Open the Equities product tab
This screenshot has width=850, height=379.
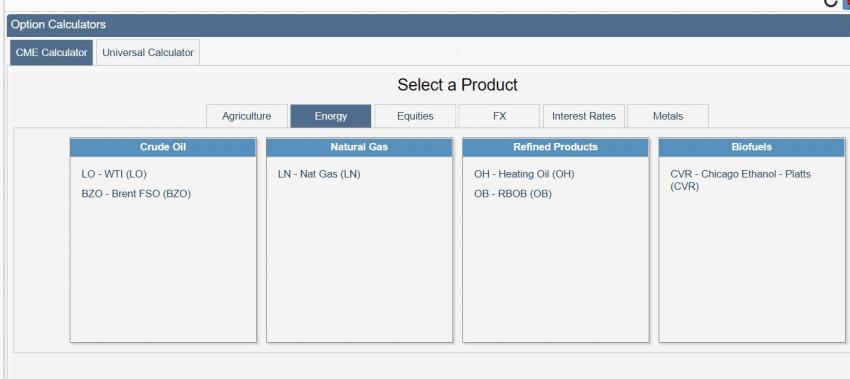[x=415, y=116]
